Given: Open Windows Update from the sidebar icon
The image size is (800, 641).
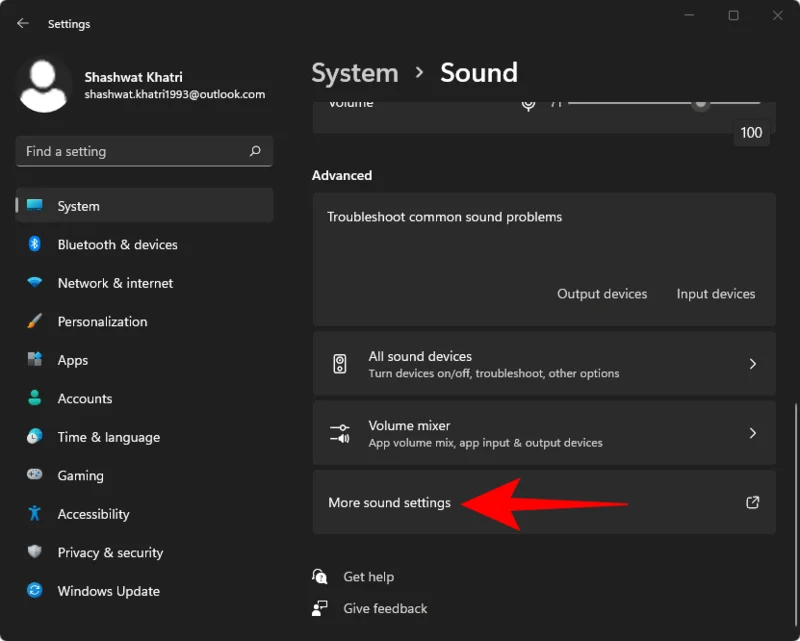Looking at the screenshot, I should (x=30, y=591).
